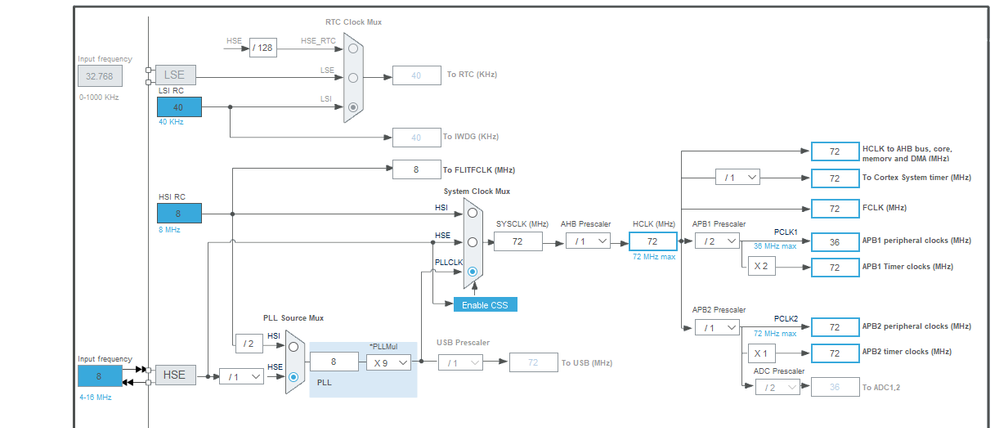Click the APB2 timer clocks value box

835,353
